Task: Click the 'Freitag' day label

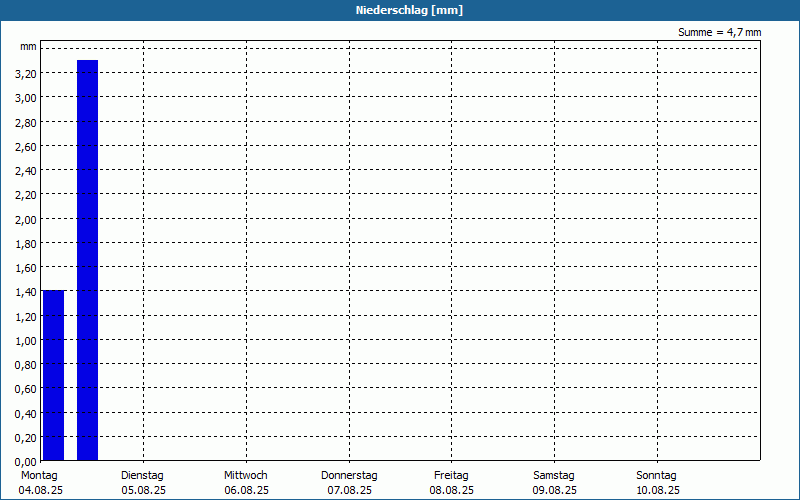Action: tap(451, 476)
